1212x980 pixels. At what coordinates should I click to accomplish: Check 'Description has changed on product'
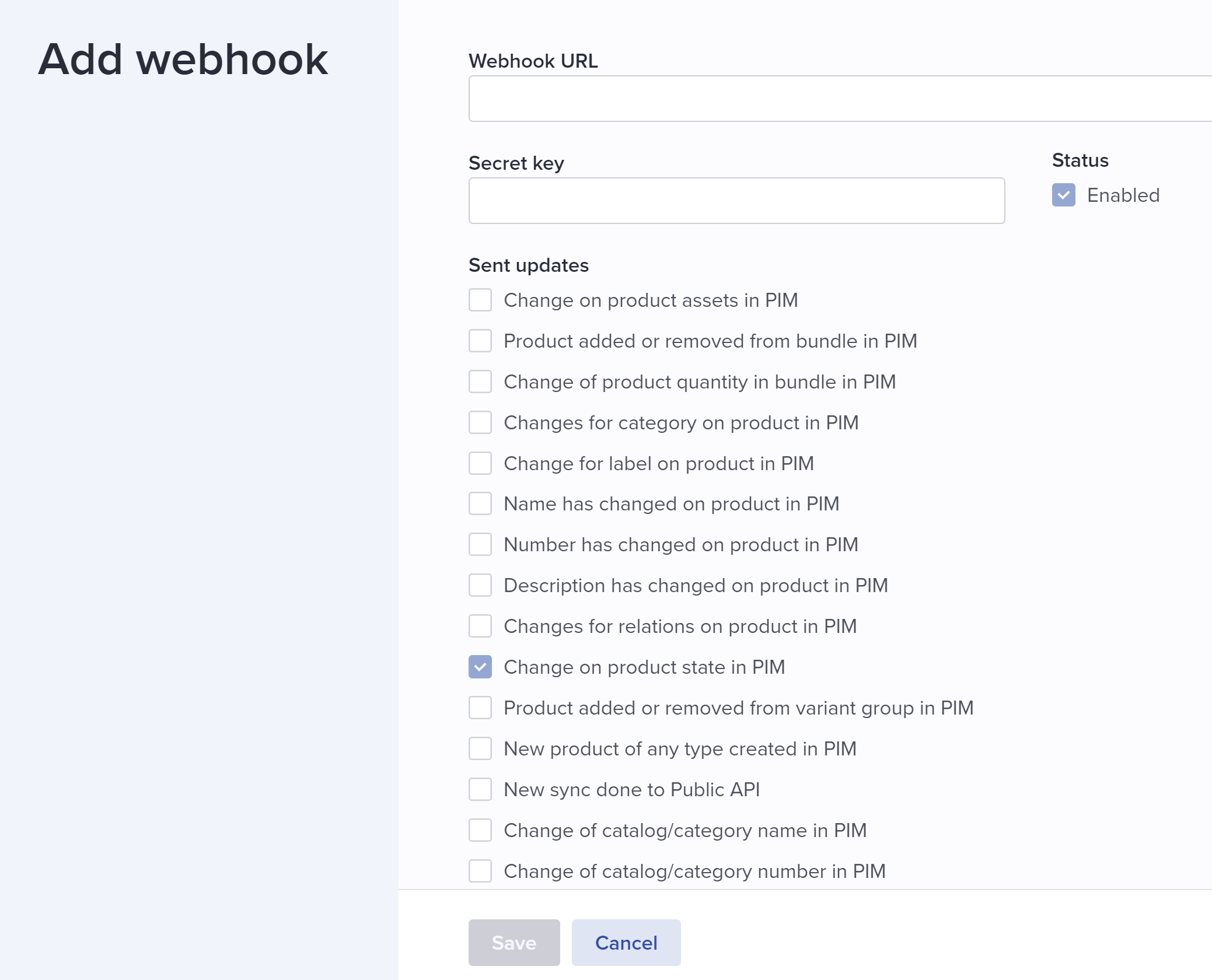(480, 585)
